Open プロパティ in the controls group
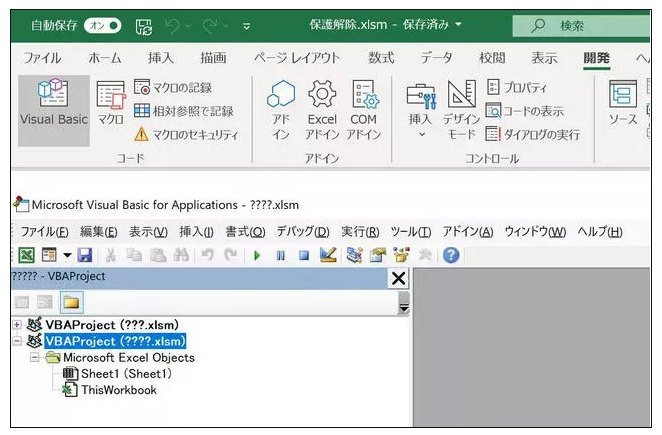Viewport: 662px width, 435px height. pos(516,87)
